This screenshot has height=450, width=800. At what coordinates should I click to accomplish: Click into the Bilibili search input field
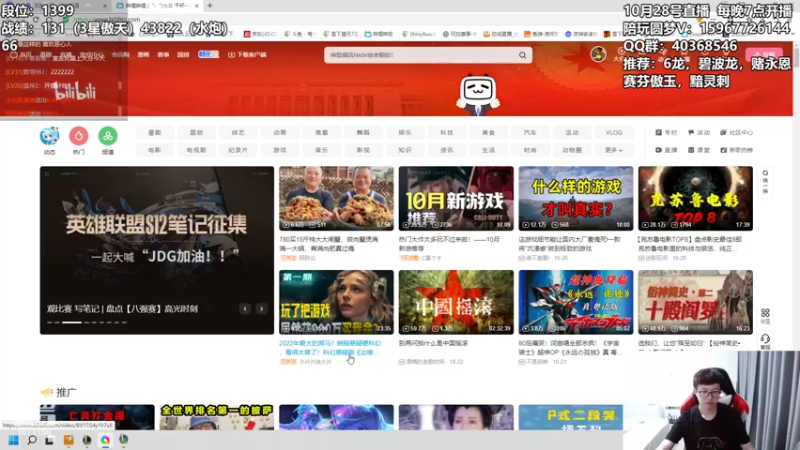coord(421,55)
